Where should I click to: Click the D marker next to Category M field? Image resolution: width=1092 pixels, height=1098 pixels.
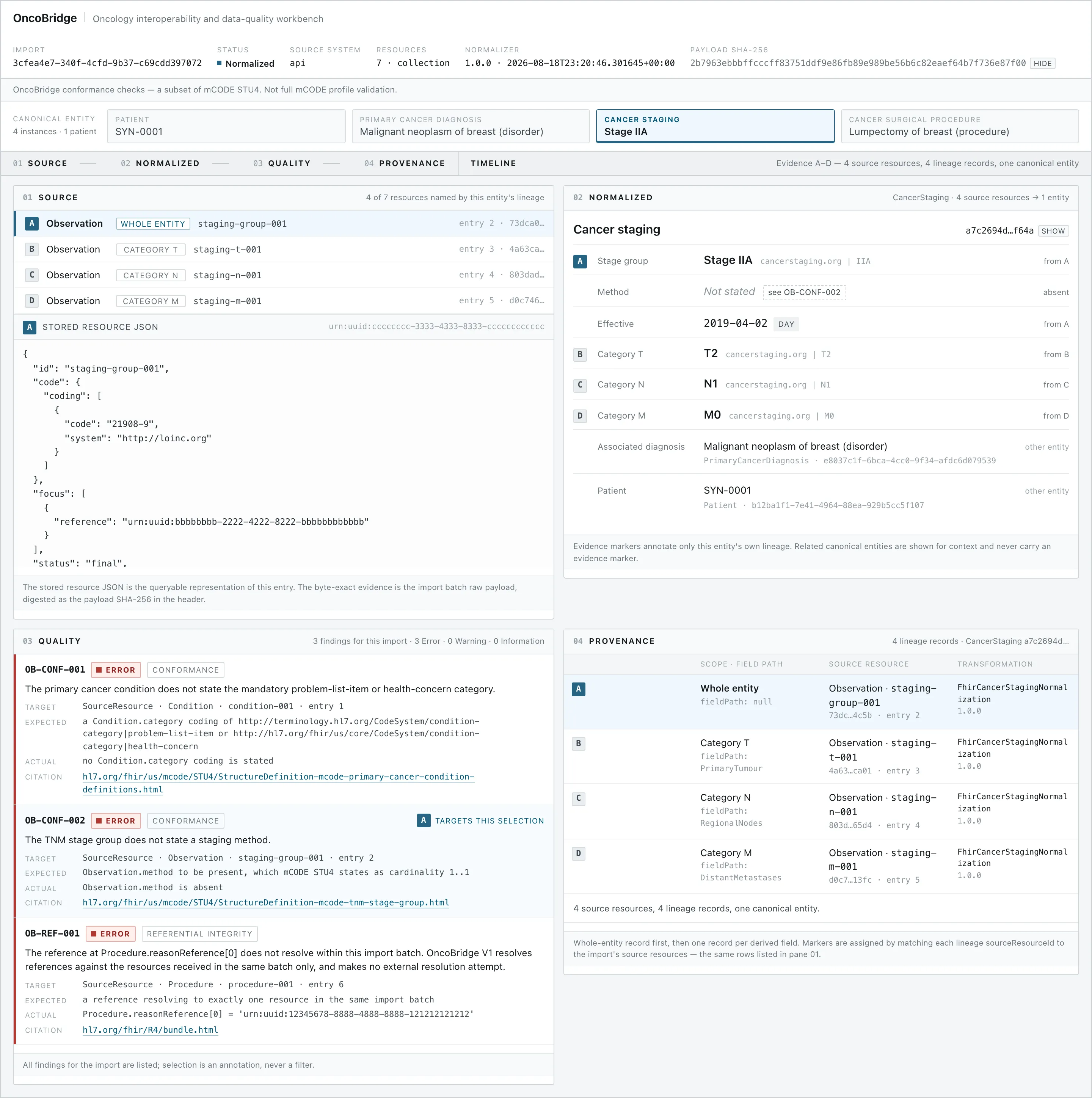coord(580,416)
